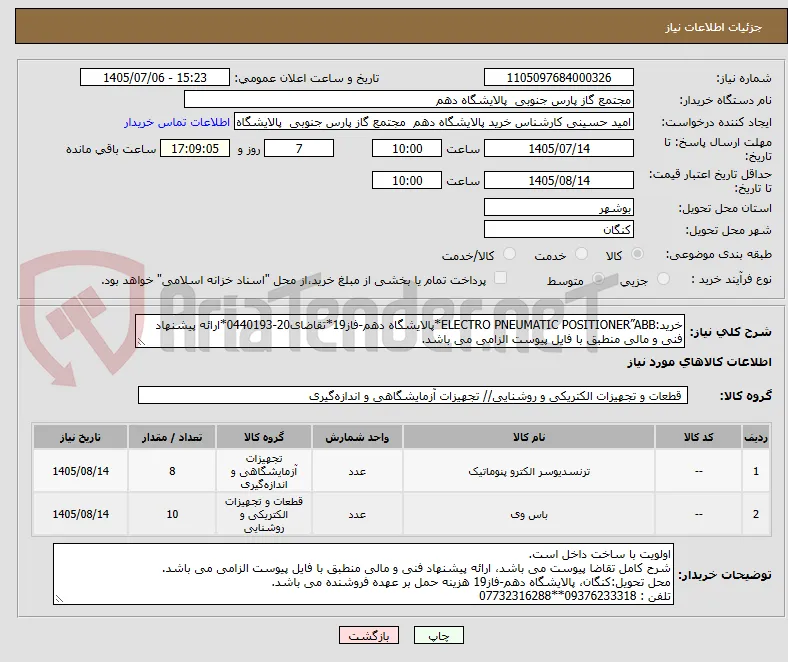Image resolution: width=788 pixels, height=662 pixels.
Task: Click the گروه کالا field
Action: pos(413,396)
